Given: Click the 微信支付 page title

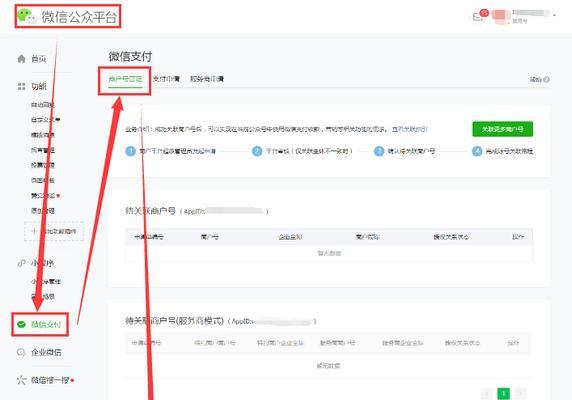Looking at the screenshot, I should 130,57.
